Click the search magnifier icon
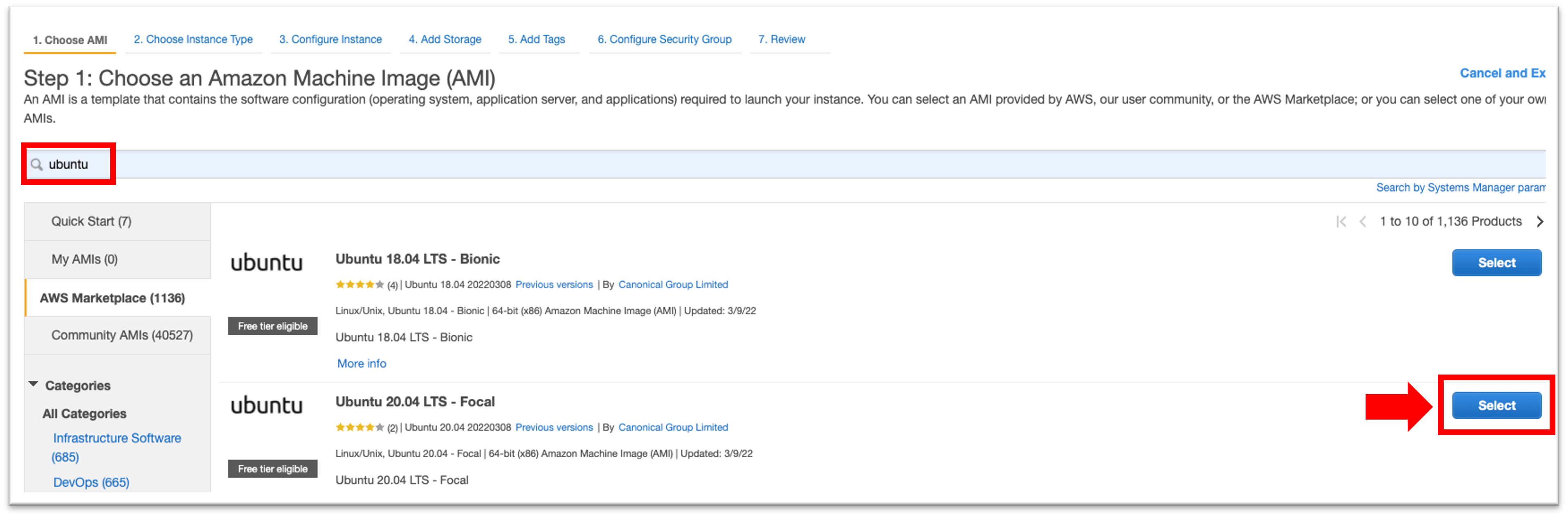1568x517 pixels. 36,165
